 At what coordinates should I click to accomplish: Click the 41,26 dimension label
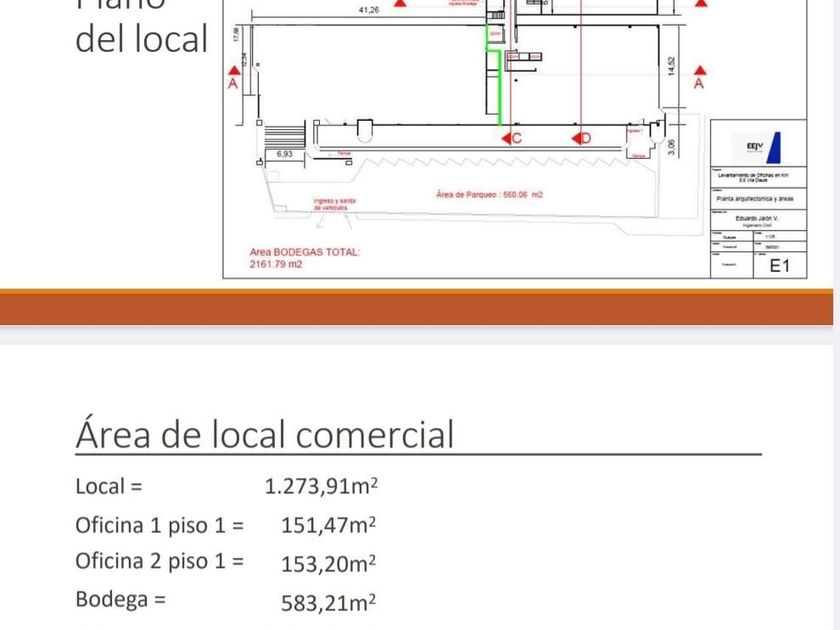[x=368, y=10]
